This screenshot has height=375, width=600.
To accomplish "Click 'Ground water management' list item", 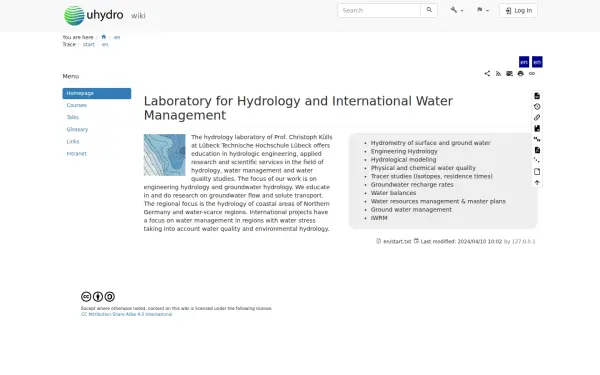I will tap(411, 210).
